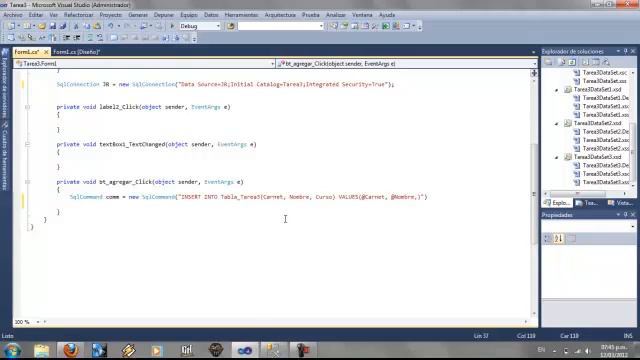Open the Herramientas menu
The width and height of the screenshot is (640, 360).
(241, 15)
